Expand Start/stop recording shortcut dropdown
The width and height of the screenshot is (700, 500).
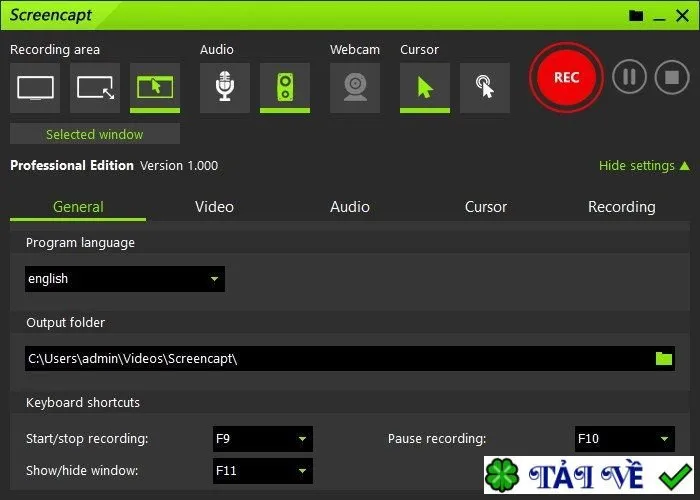pyautogui.click(x=262, y=439)
